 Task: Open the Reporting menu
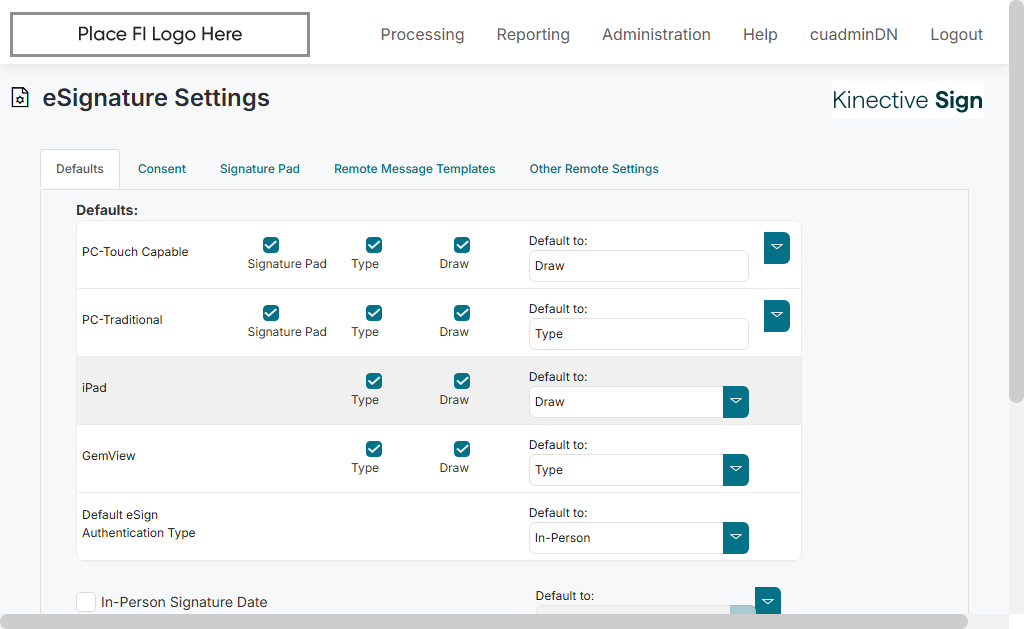[x=533, y=35]
